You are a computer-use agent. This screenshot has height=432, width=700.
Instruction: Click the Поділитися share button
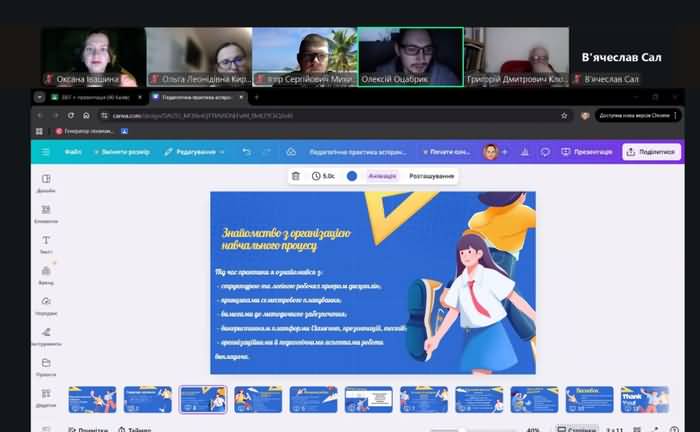[x=650, y=152]
